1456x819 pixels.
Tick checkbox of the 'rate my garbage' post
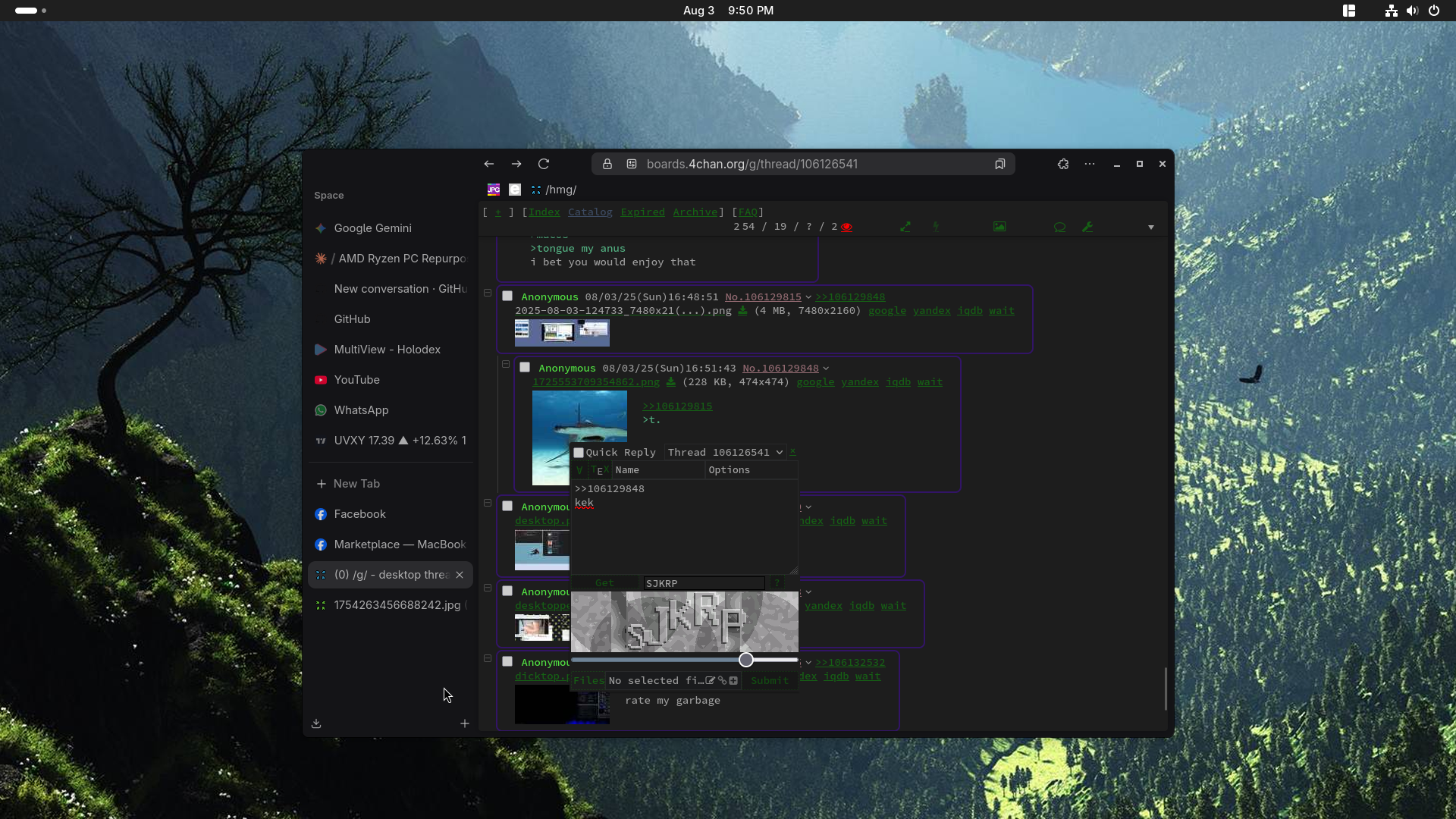(x=507, y=662)
